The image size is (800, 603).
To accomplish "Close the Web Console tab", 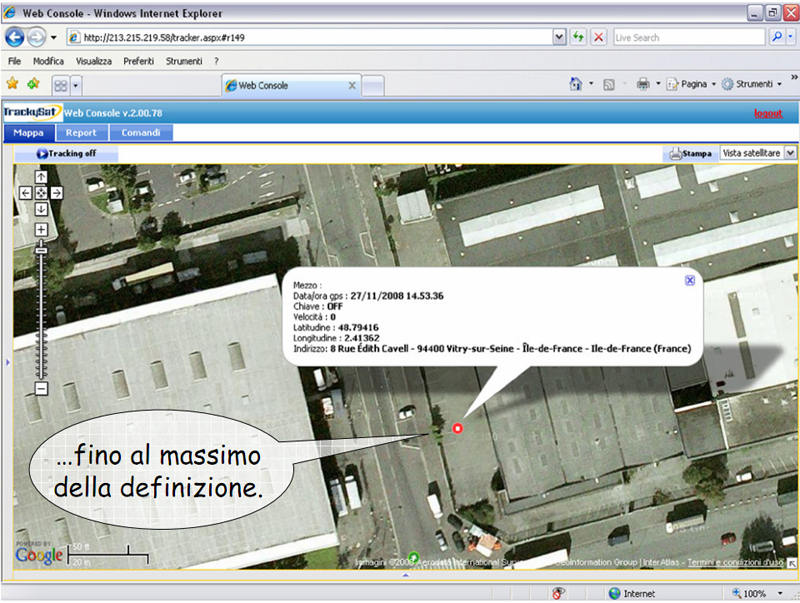I will coord(352,86).
